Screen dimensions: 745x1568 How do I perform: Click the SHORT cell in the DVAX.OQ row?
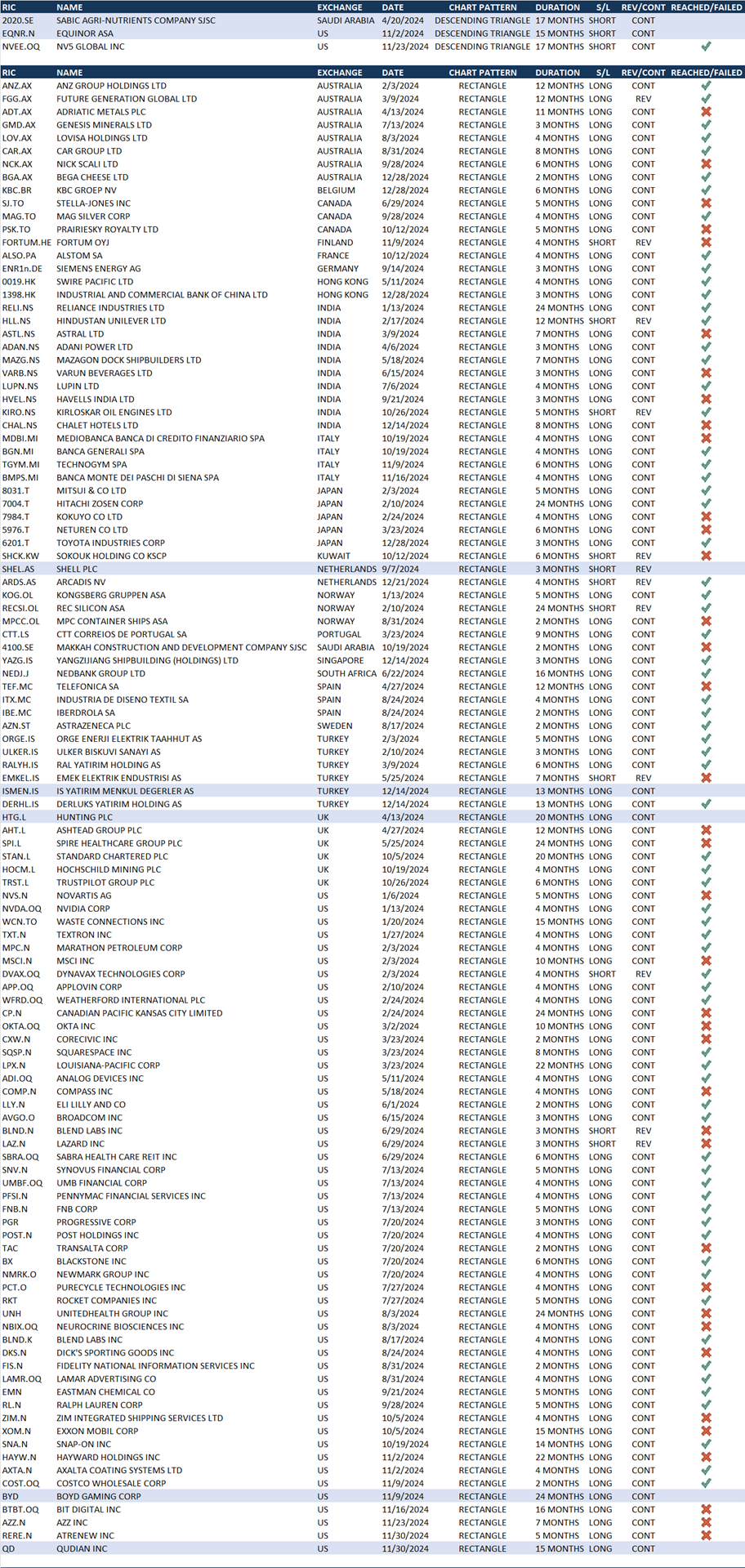pos(602,974)
